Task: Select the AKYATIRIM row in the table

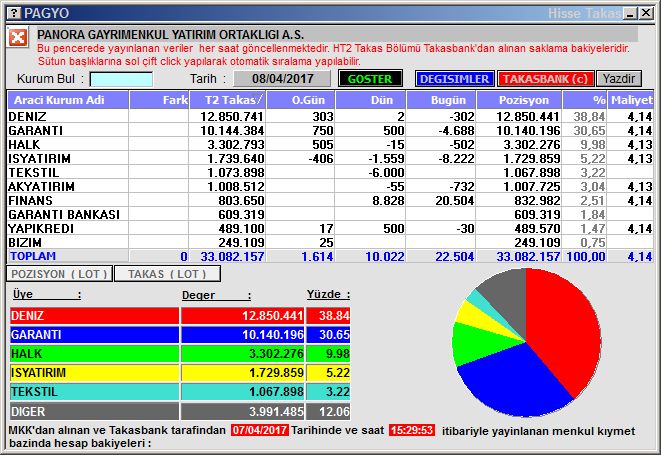Action: 330,186
